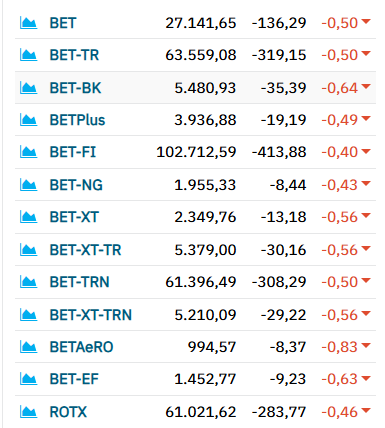Click the red down arrow beside -0,83
The image size is (385, 428).
[x=366, y=345]
